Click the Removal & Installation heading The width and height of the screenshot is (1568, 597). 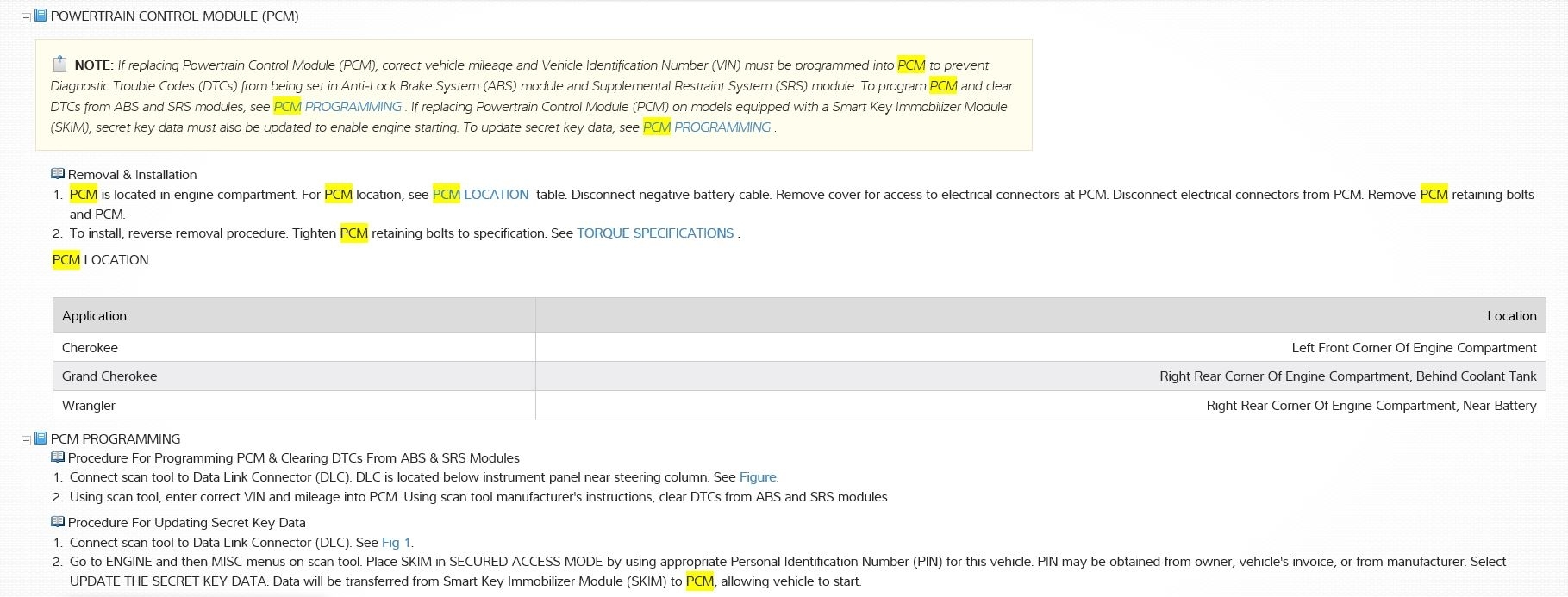coord(132,175)
